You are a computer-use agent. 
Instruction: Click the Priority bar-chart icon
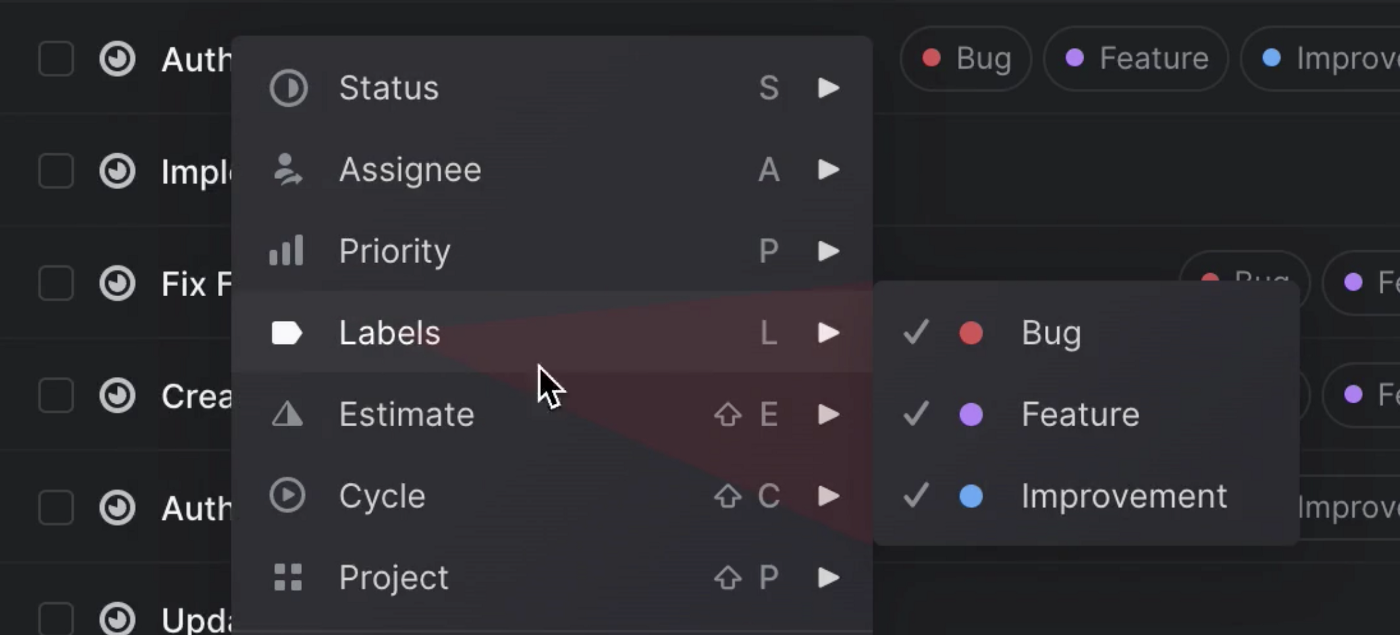286,251
